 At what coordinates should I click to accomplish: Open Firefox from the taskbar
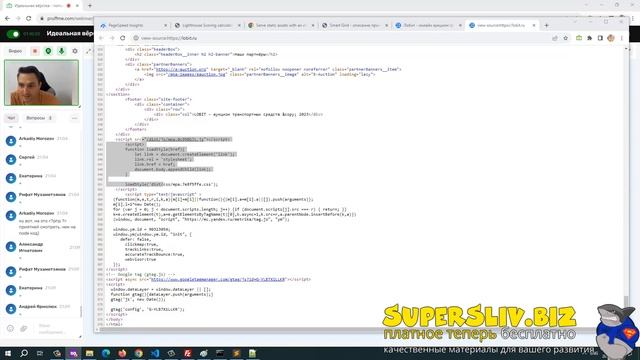pyautogui.click(x=122, y=353)
